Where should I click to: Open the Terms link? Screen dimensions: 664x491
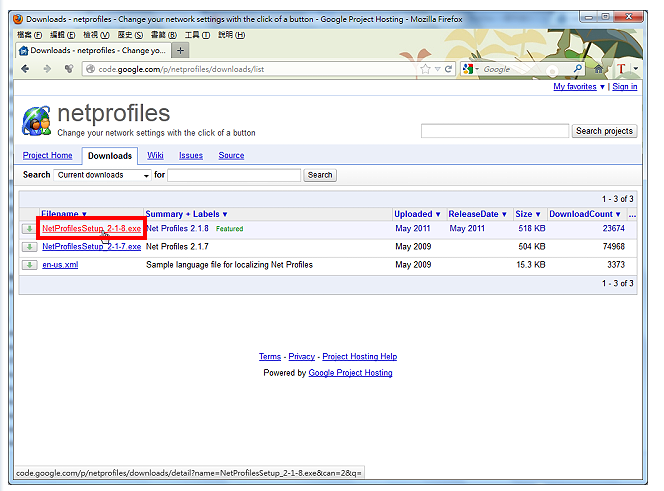pos(270,356)
